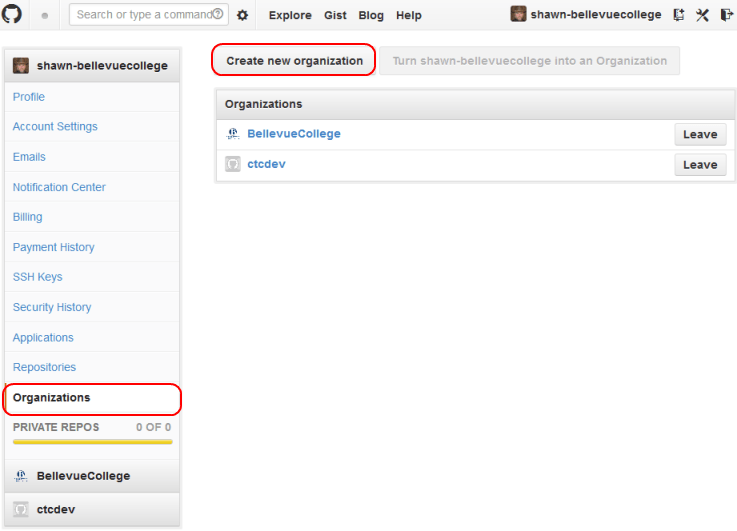The image size is (737, 531).
Task: Click the notifications indicator dot
Action: click(x=45, y=16)
